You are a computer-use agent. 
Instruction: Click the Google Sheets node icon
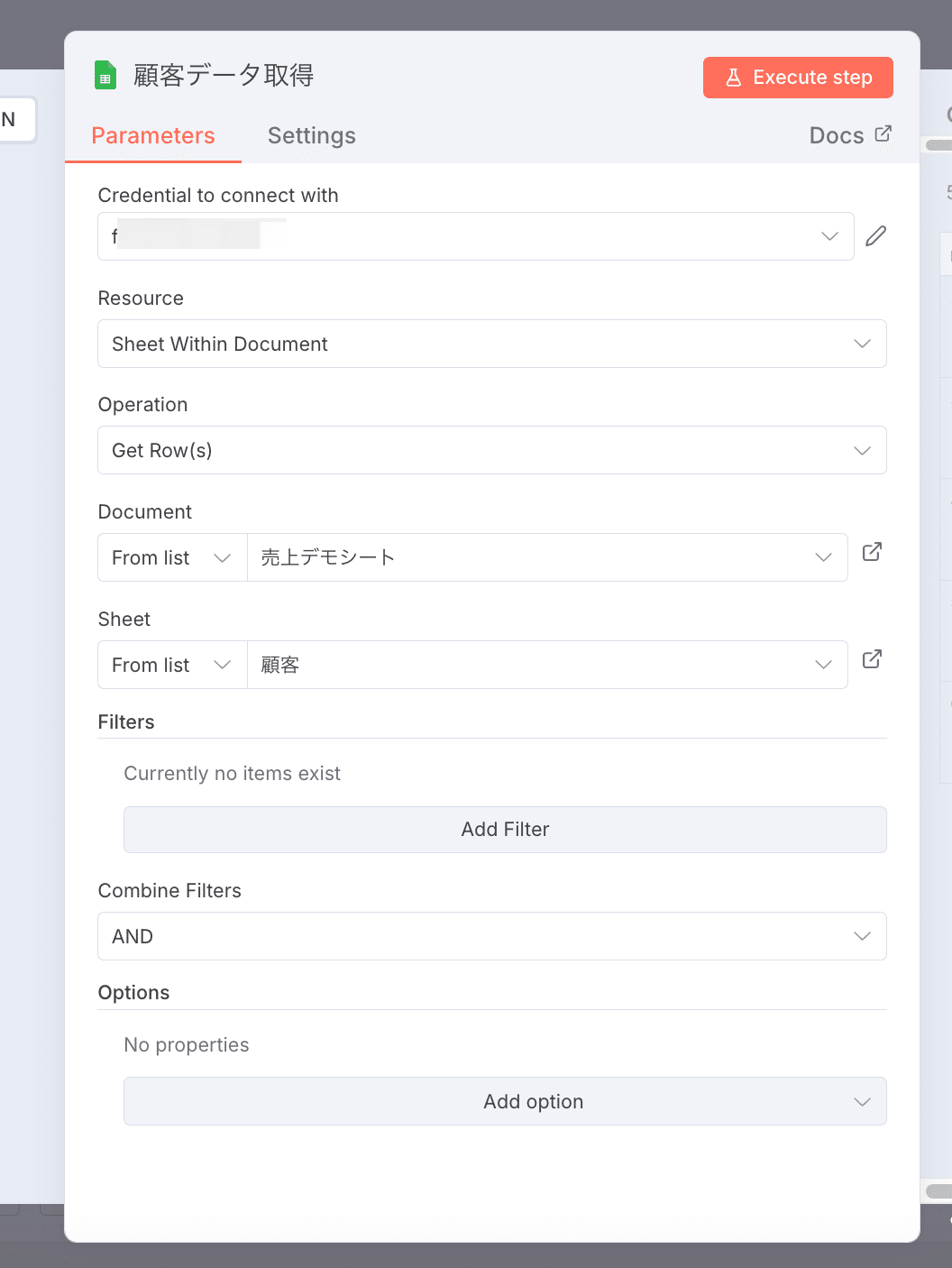[105, 76]
